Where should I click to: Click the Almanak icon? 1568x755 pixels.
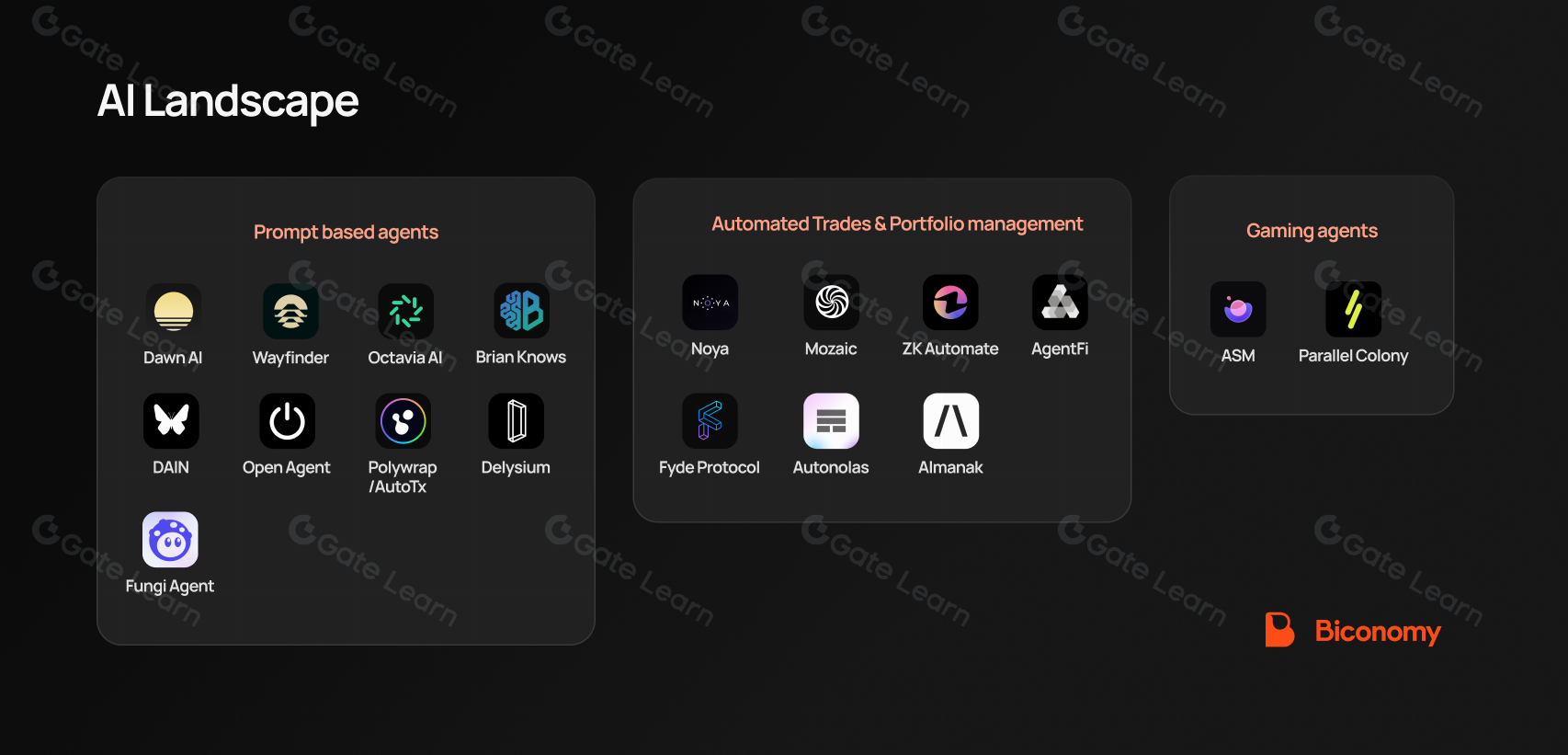click(950, 421)
